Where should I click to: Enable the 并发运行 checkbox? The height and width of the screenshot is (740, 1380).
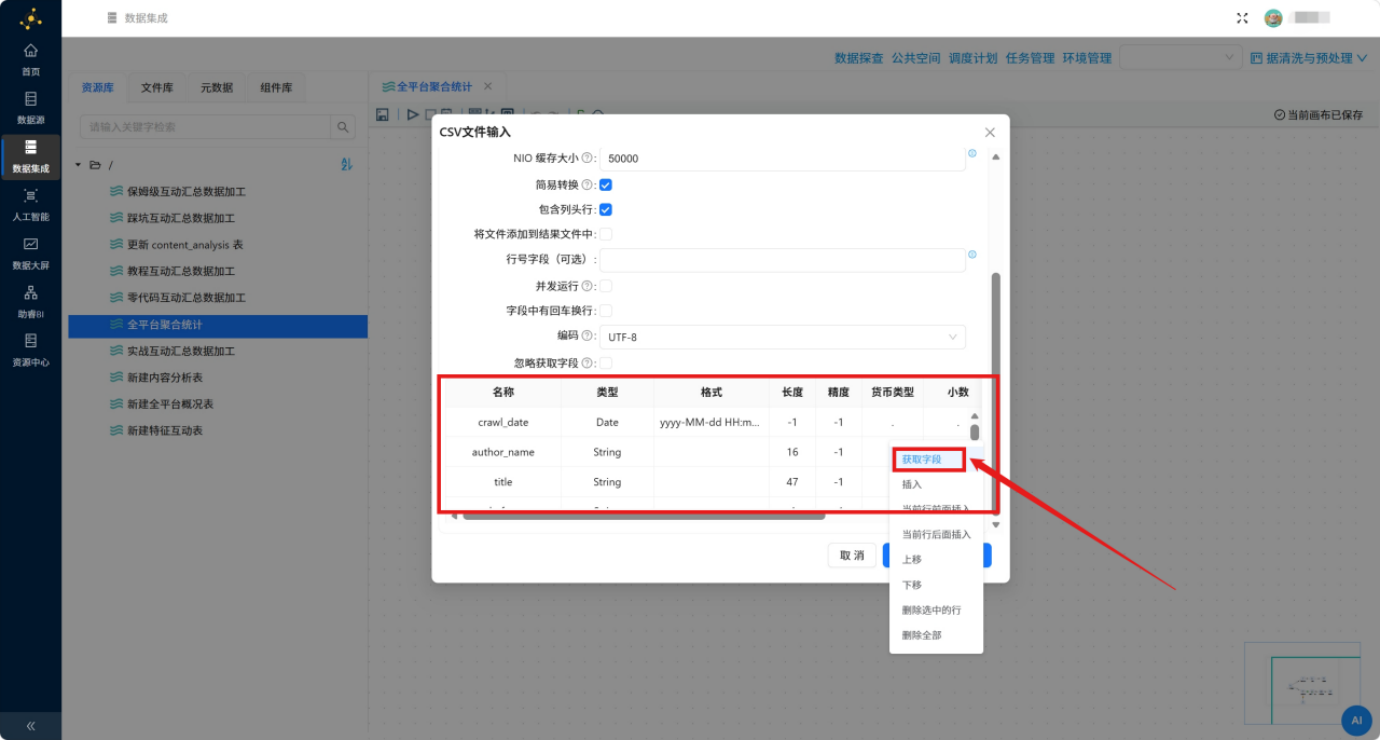click(x=606, y=286)
